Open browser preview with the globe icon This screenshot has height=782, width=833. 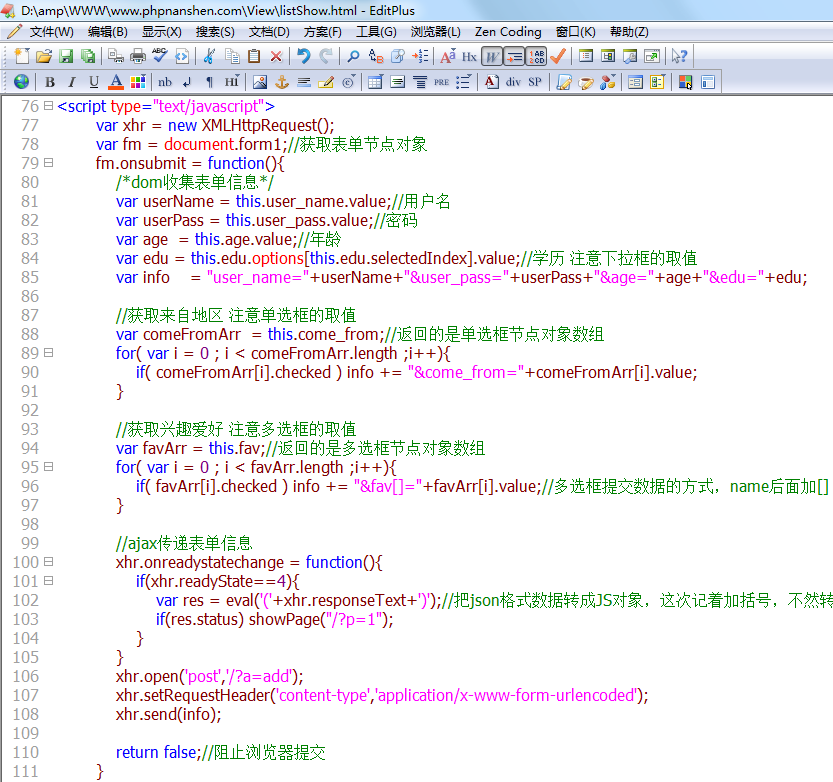[21, 82]
